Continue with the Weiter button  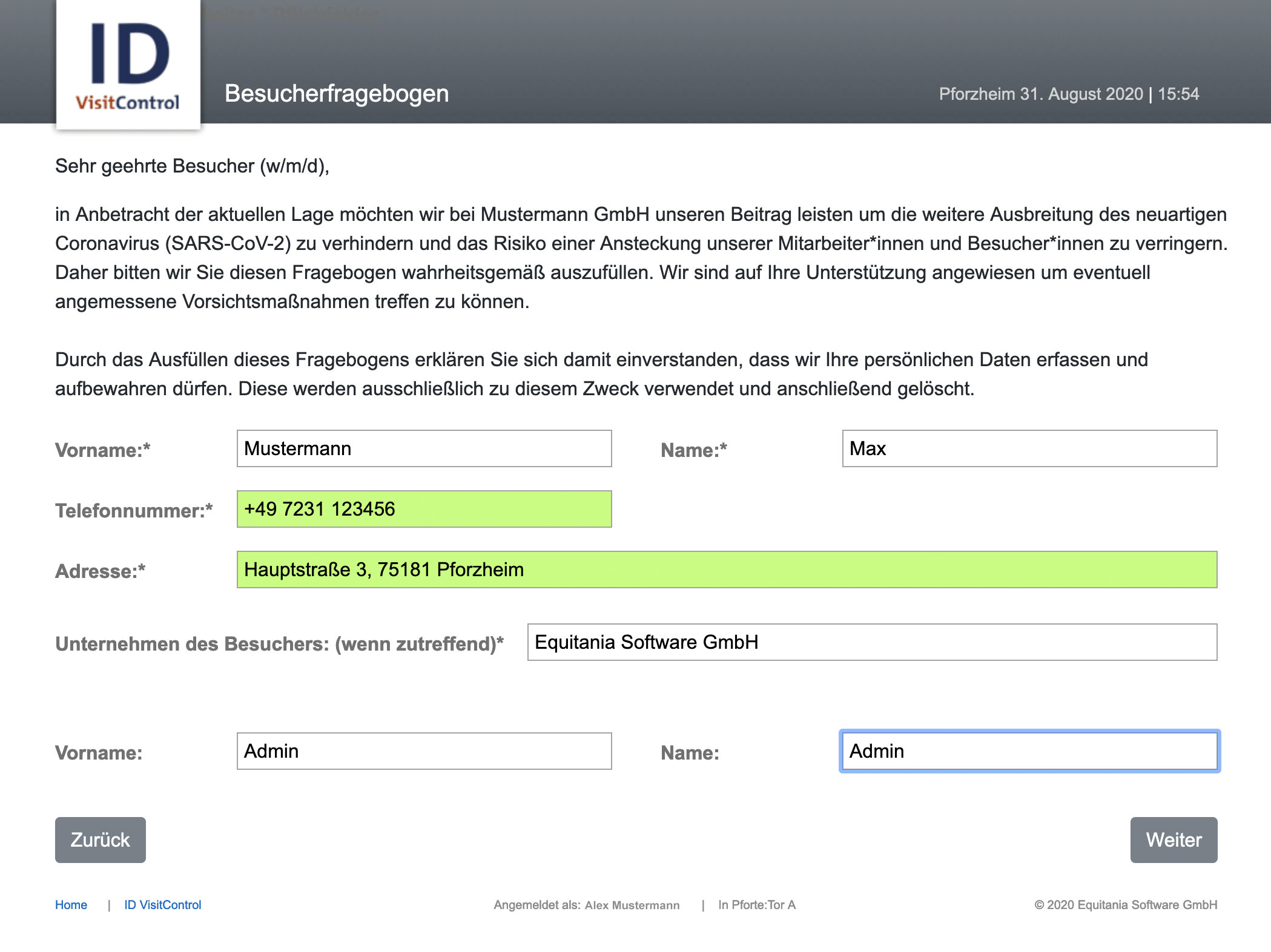point(1174,840)
